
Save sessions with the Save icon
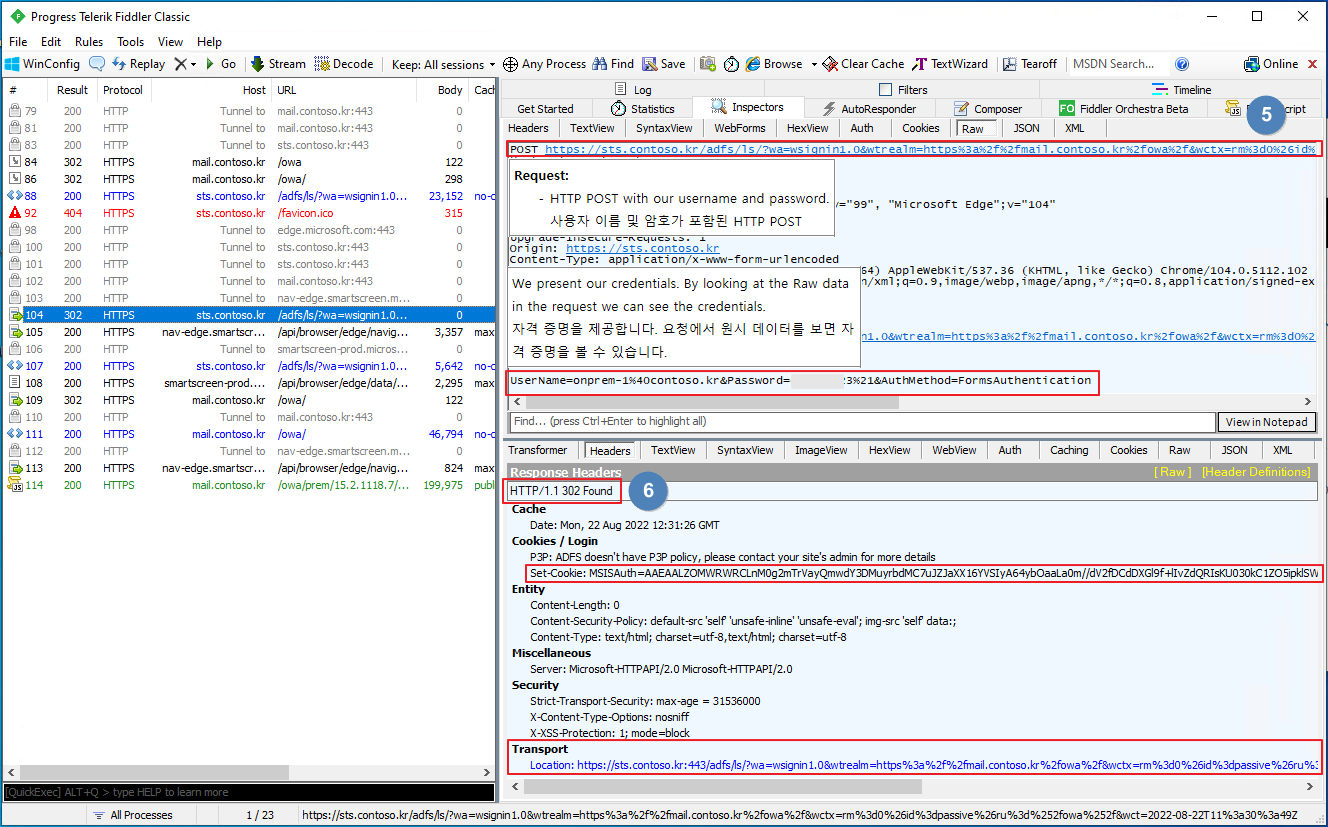point(664,64)
